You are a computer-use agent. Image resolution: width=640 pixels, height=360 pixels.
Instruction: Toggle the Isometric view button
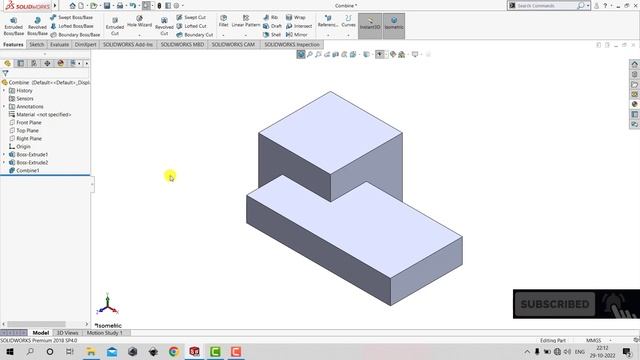[393, 26]
